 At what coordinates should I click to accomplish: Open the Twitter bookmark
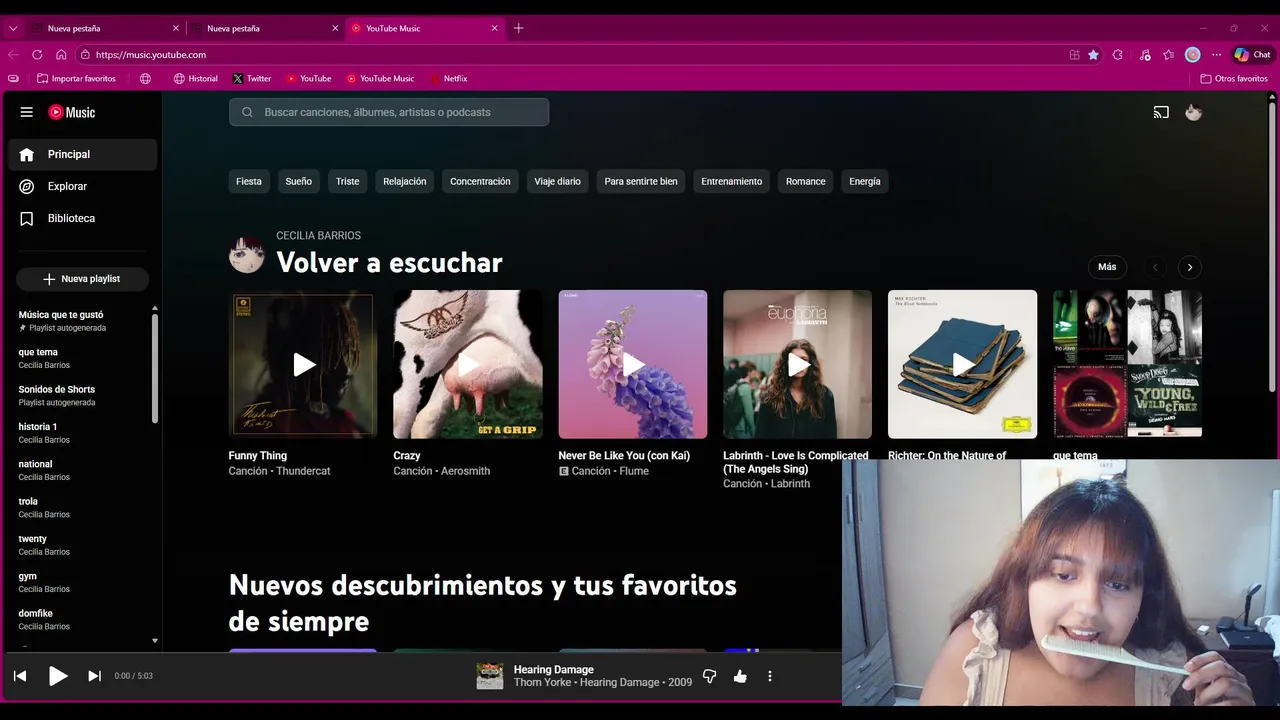coord(252,78)
